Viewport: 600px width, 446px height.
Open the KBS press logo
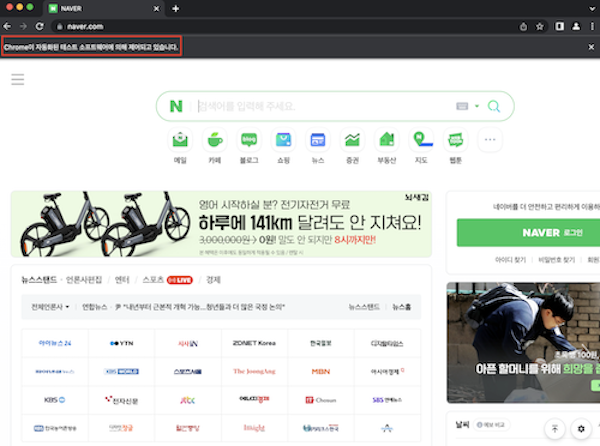click(55, 400)
